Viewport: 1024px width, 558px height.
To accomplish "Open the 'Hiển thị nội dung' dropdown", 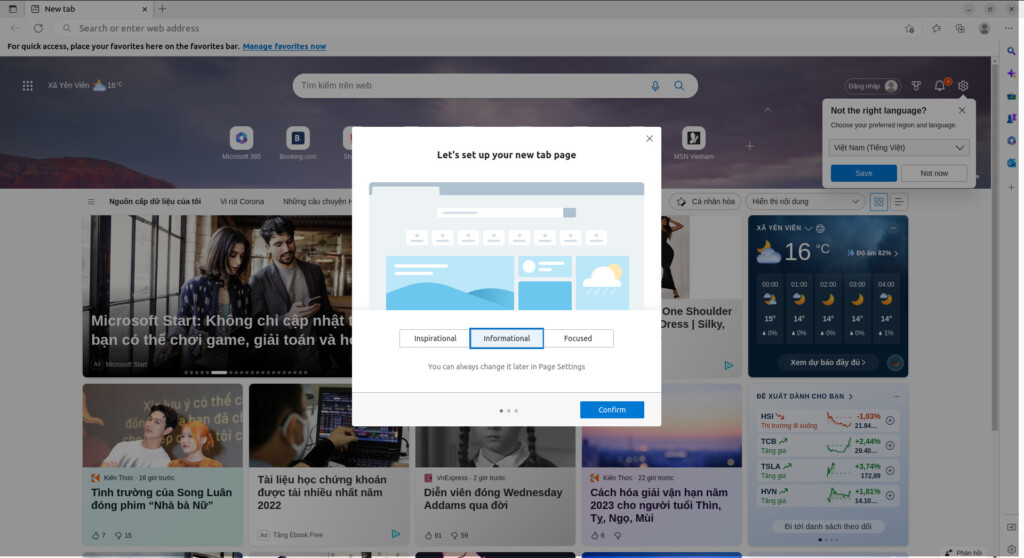I will click(805, 201).
